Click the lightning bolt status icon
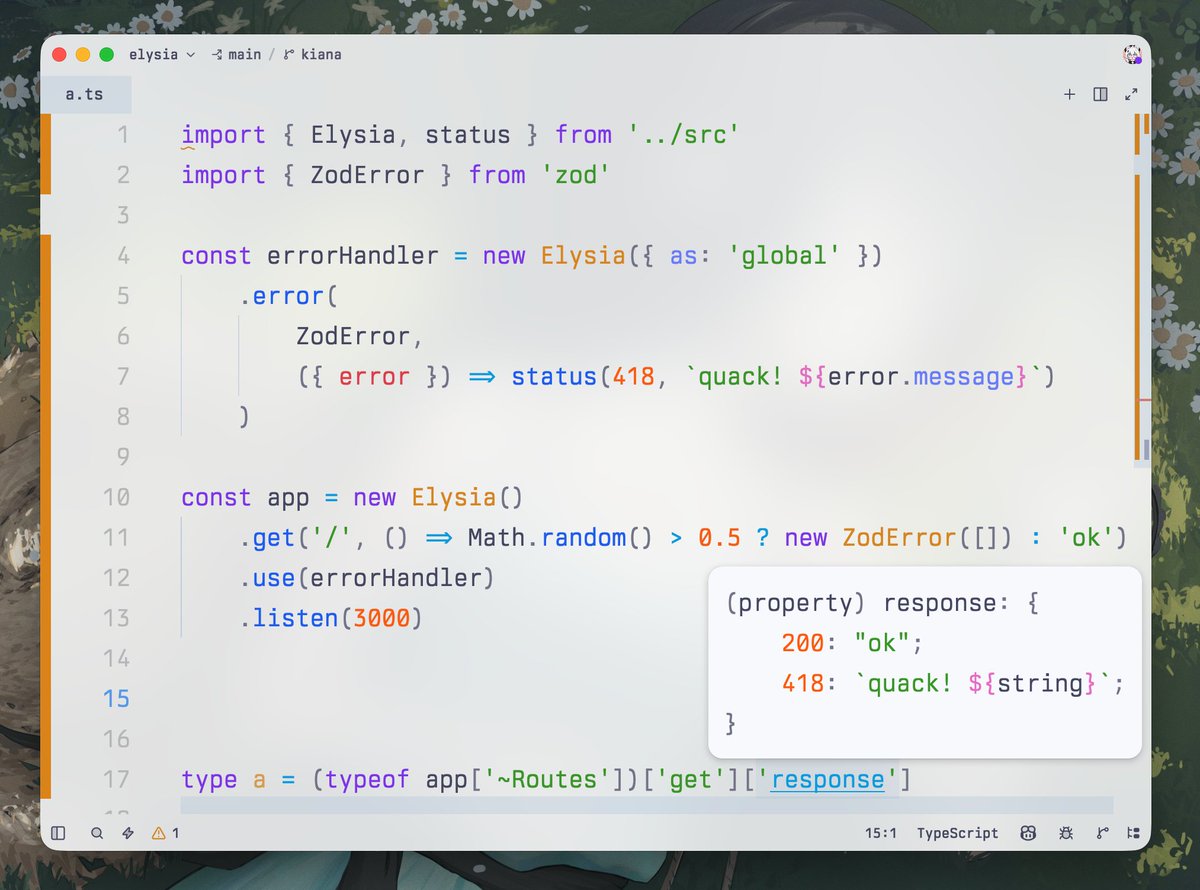 click(x=127, y=832)
